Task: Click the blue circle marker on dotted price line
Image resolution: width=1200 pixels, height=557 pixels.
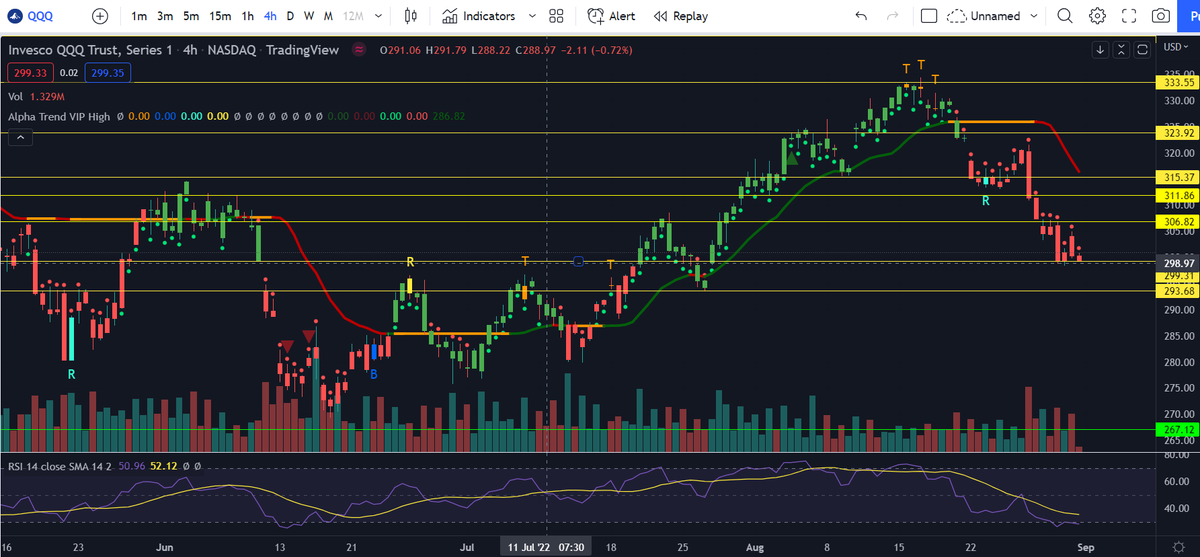Action: 579,262
